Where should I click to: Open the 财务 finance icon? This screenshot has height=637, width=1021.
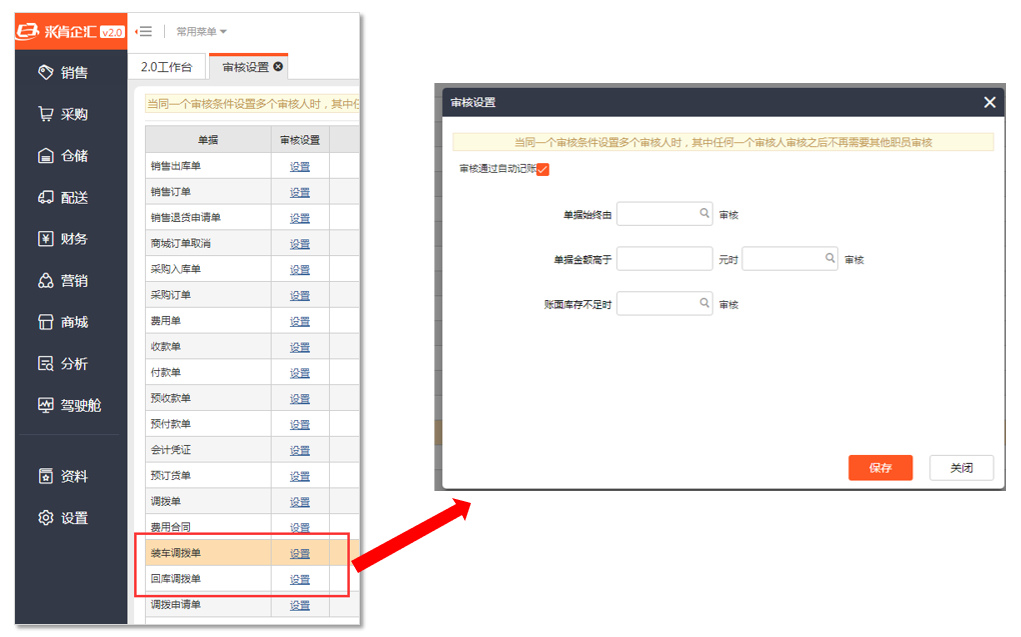[x=45, y=239]
